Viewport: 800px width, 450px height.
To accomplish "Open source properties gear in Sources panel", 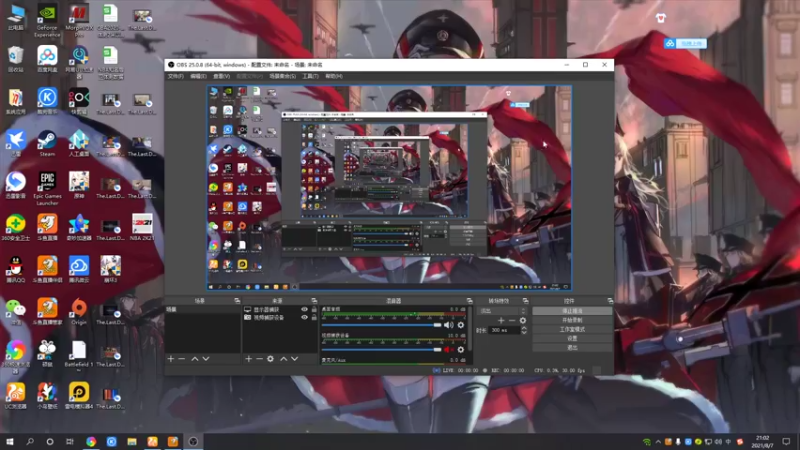I will tap(270, 359).
